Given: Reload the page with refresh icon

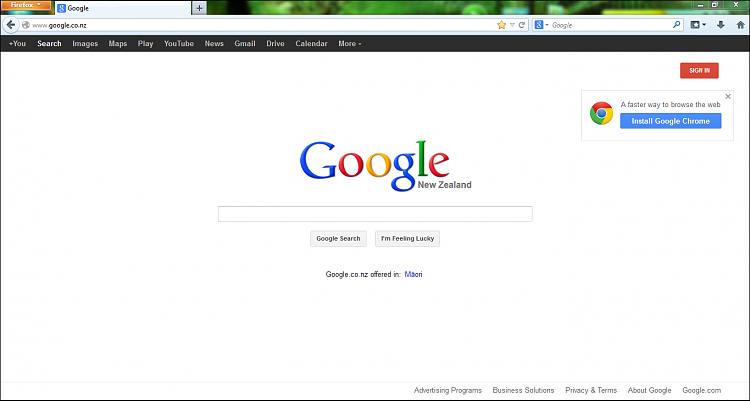Looking at the screenshot, I should point(522,25).
